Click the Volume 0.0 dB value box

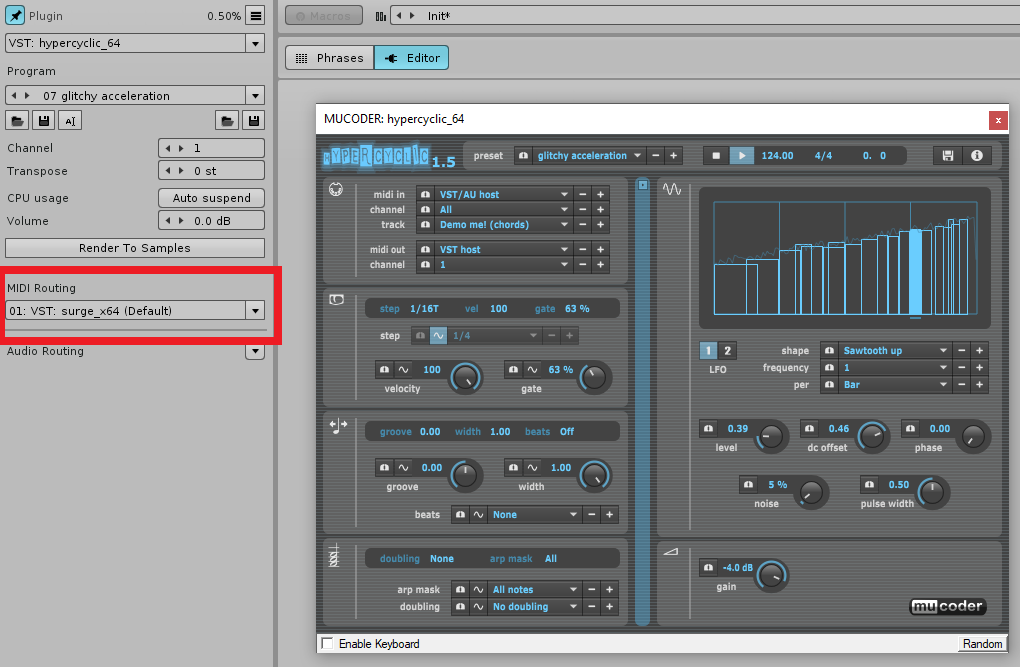(x=211, y=221)
